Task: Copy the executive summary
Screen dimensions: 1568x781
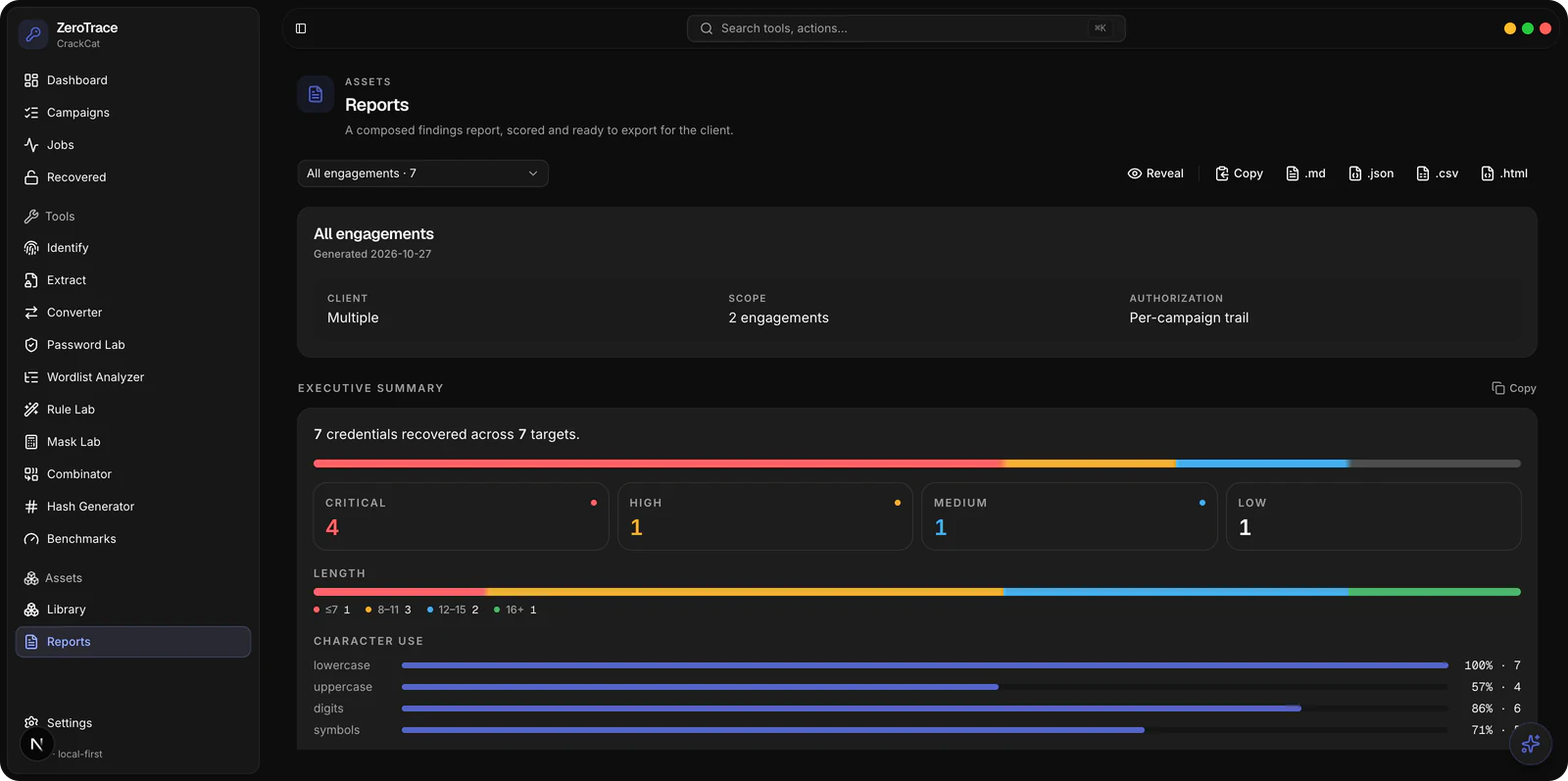Action: point(1514,388)
